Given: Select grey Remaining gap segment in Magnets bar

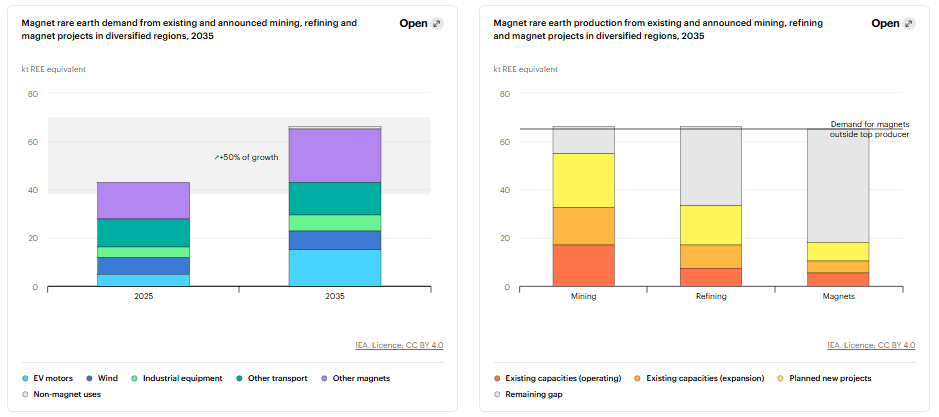Looking at the screenshot, I should point(838,185).
